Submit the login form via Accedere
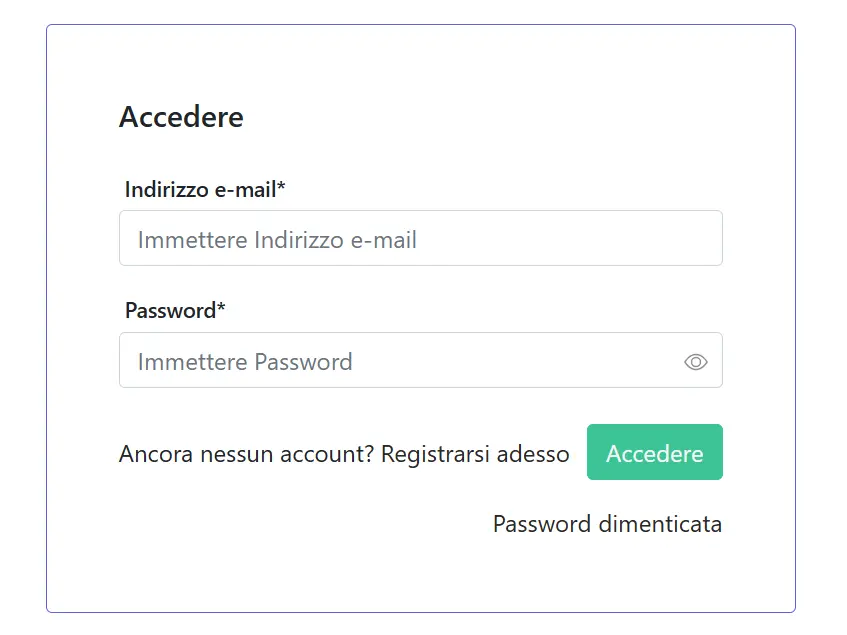This screenshot has height=635, width=847. pyautogui.click(x=655, y=452)
